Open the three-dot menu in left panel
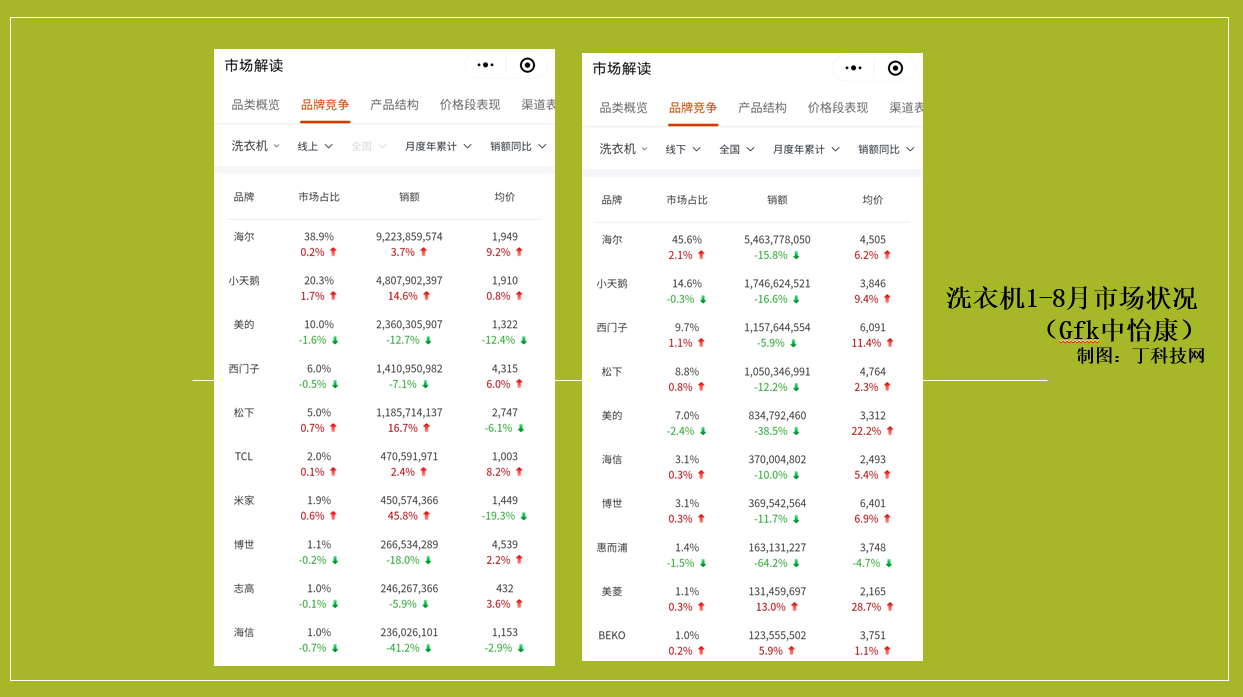This screenshot has width=1243, height=697. tap(486, 65)
